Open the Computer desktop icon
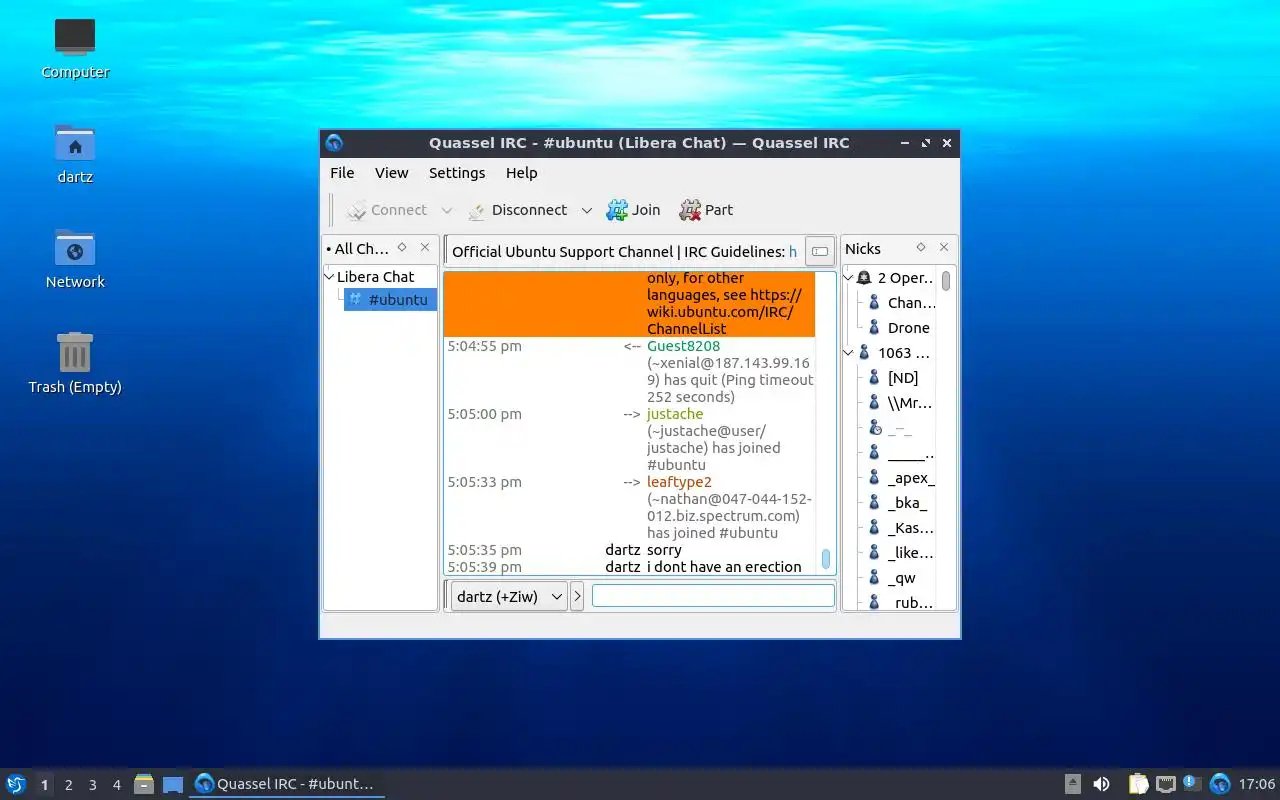The height and width of the screenshot is (800, 1280). (75, 48)
